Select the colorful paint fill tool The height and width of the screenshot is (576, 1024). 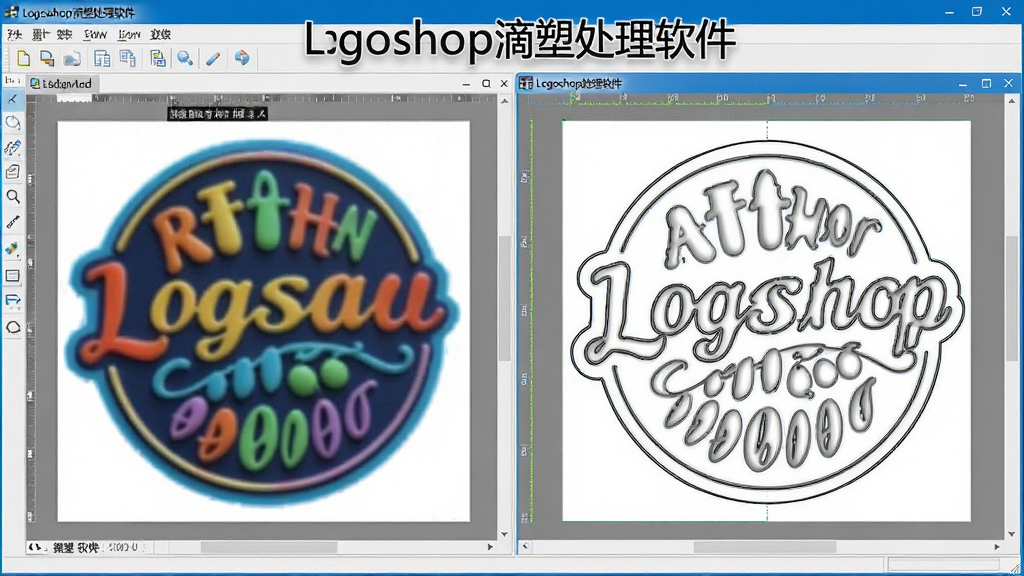tap(12, 249)
